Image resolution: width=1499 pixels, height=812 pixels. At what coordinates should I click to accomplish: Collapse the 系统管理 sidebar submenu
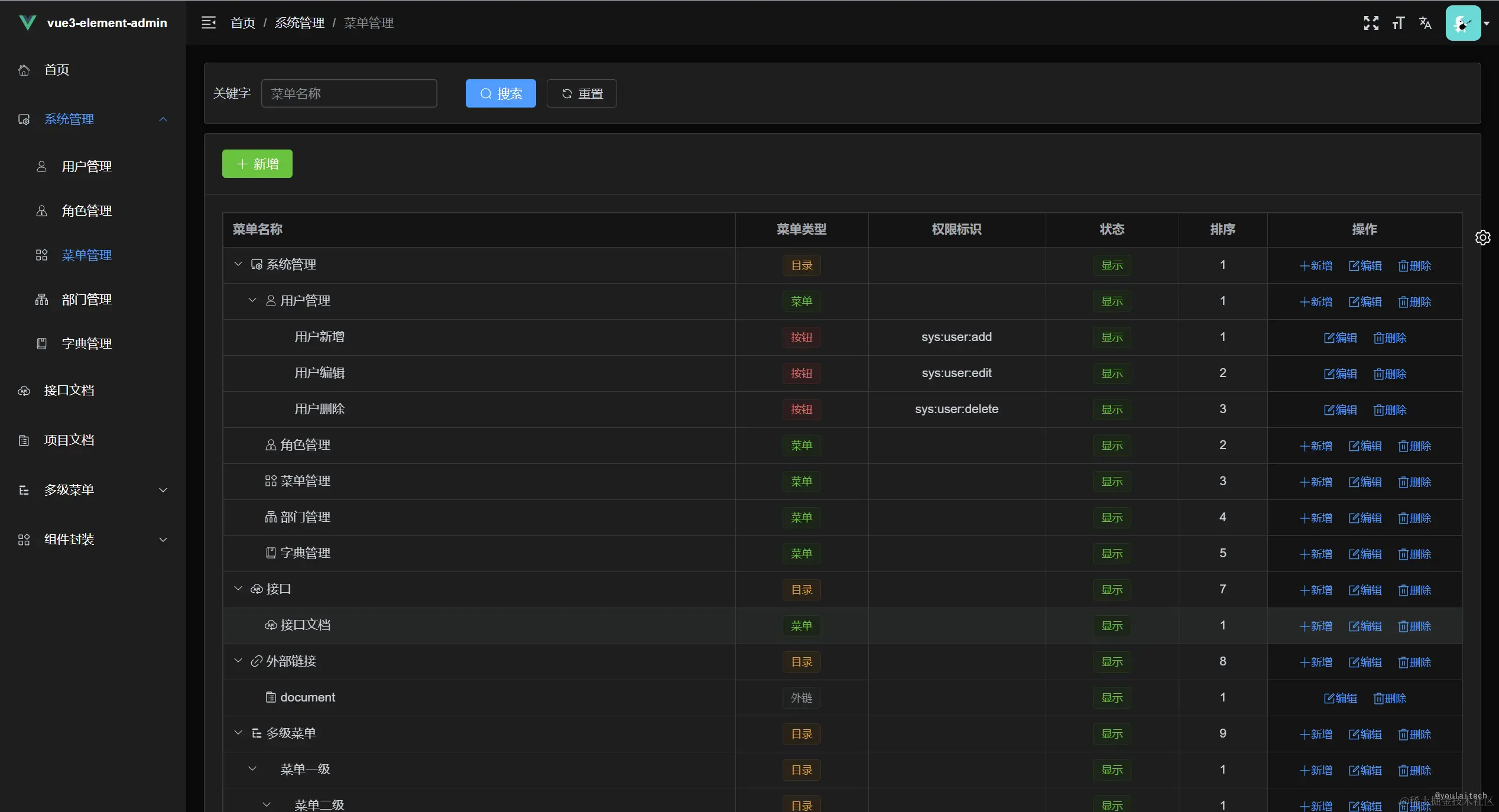(163, 119)
